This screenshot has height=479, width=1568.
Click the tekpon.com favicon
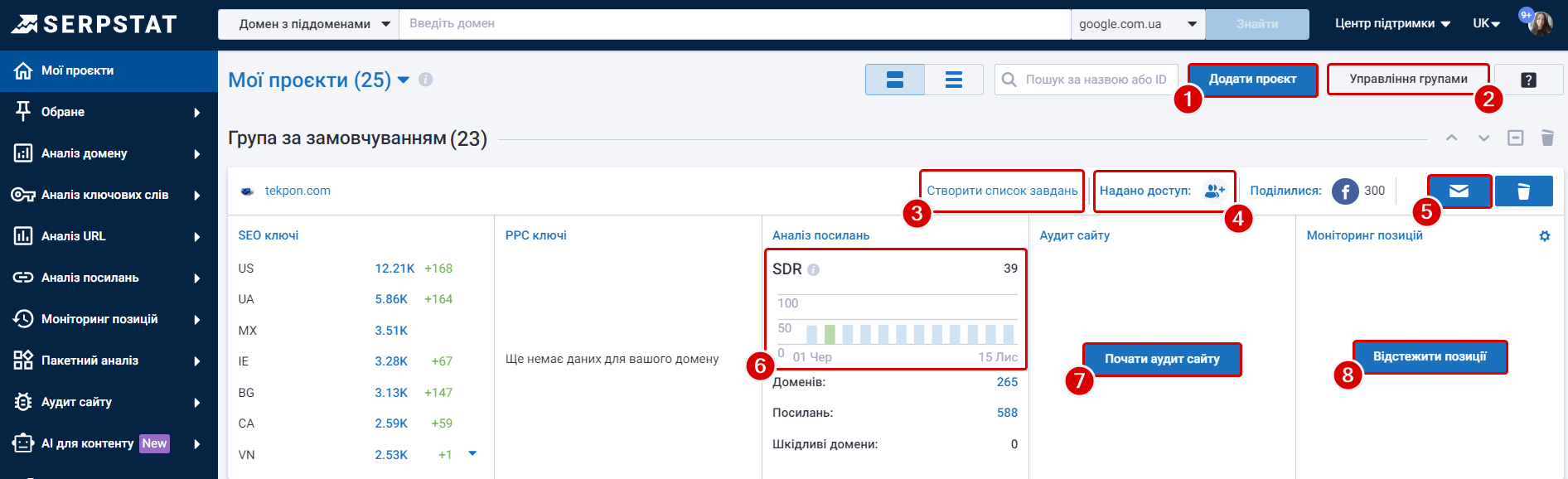point(247,191)
